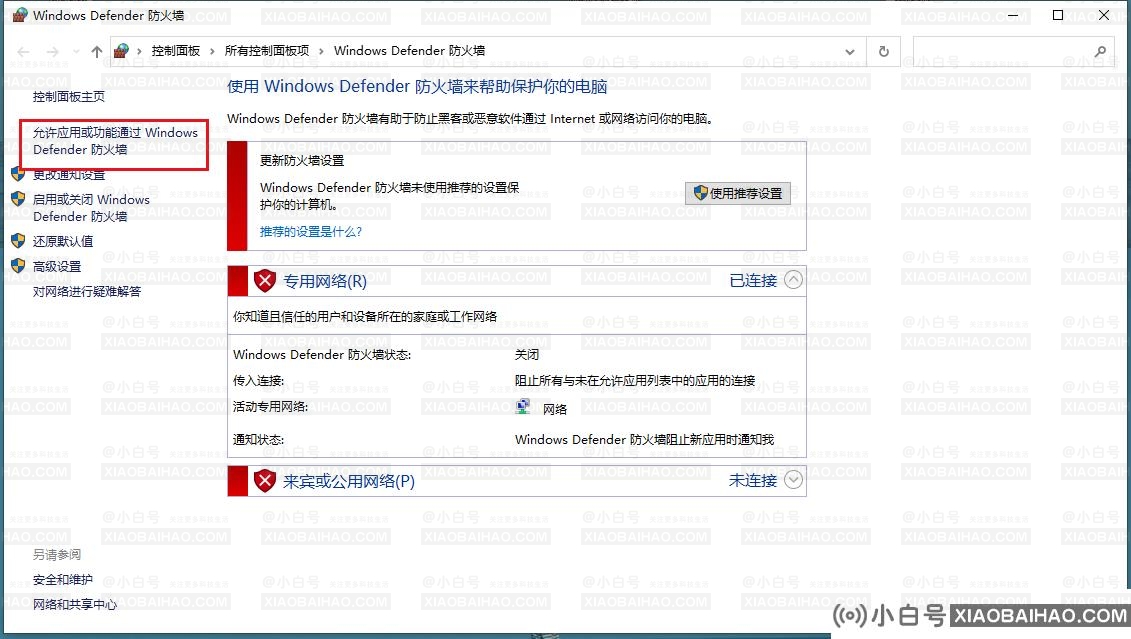Image resolution: width=1131 pixels, height=639 pixels.
Task: Click 通知状态 label
Action: click(x=258, y=439)
